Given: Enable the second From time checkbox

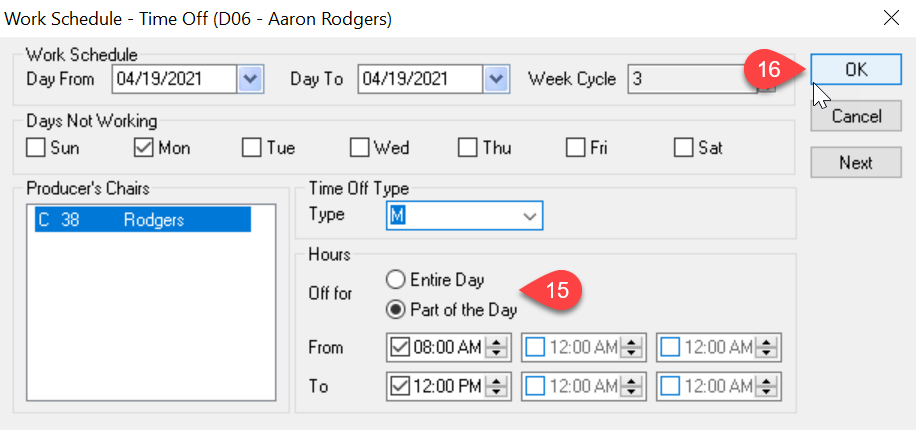Looking at the screenshot, I should (535, 348).
